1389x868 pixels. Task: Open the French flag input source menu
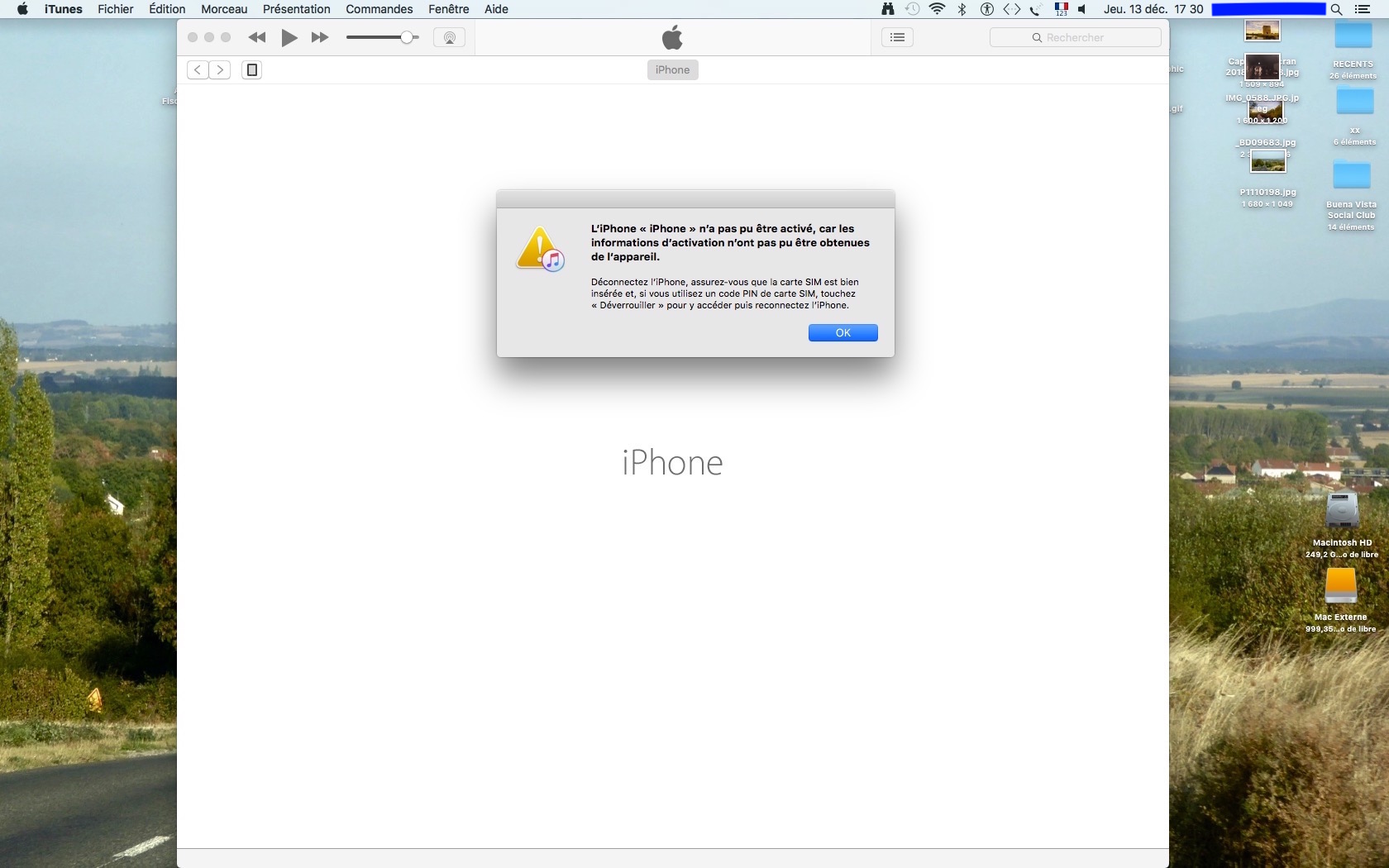point(1061,9)
